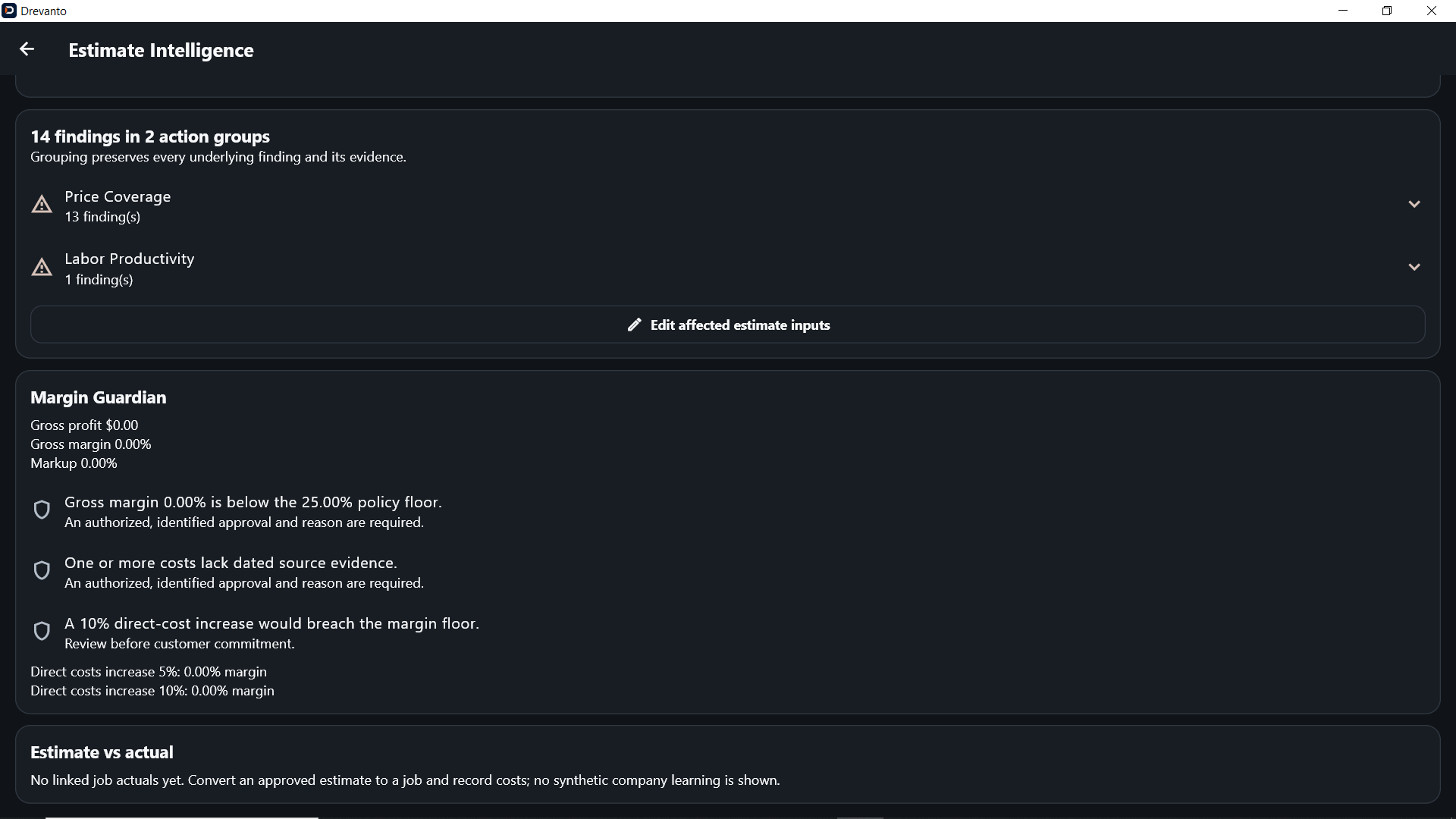Click shield icon beside gross margin policy warning
Image resolution: width=1456 pixels, height=819 pixels.
42,510
